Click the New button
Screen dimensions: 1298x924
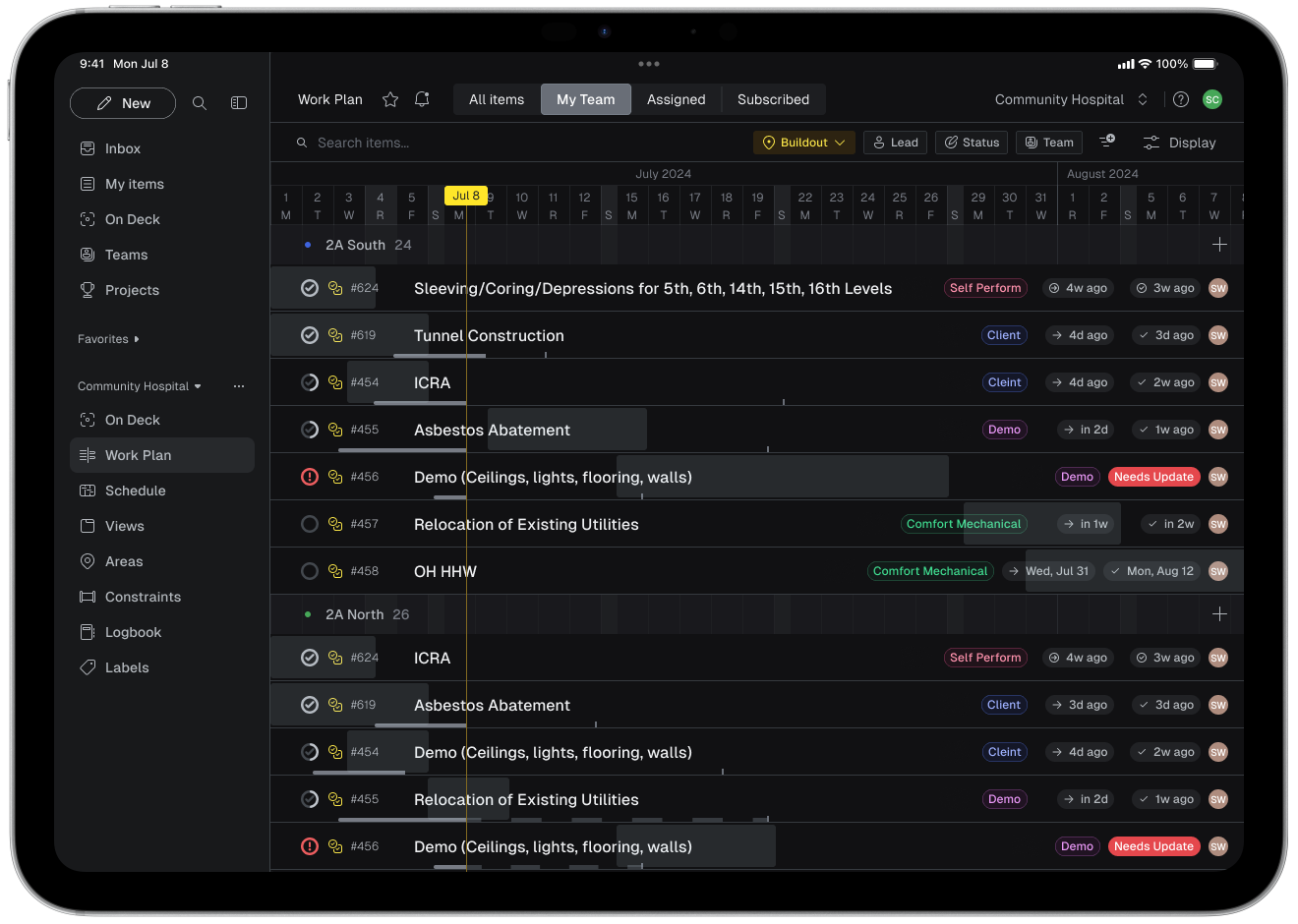(123, 103)
